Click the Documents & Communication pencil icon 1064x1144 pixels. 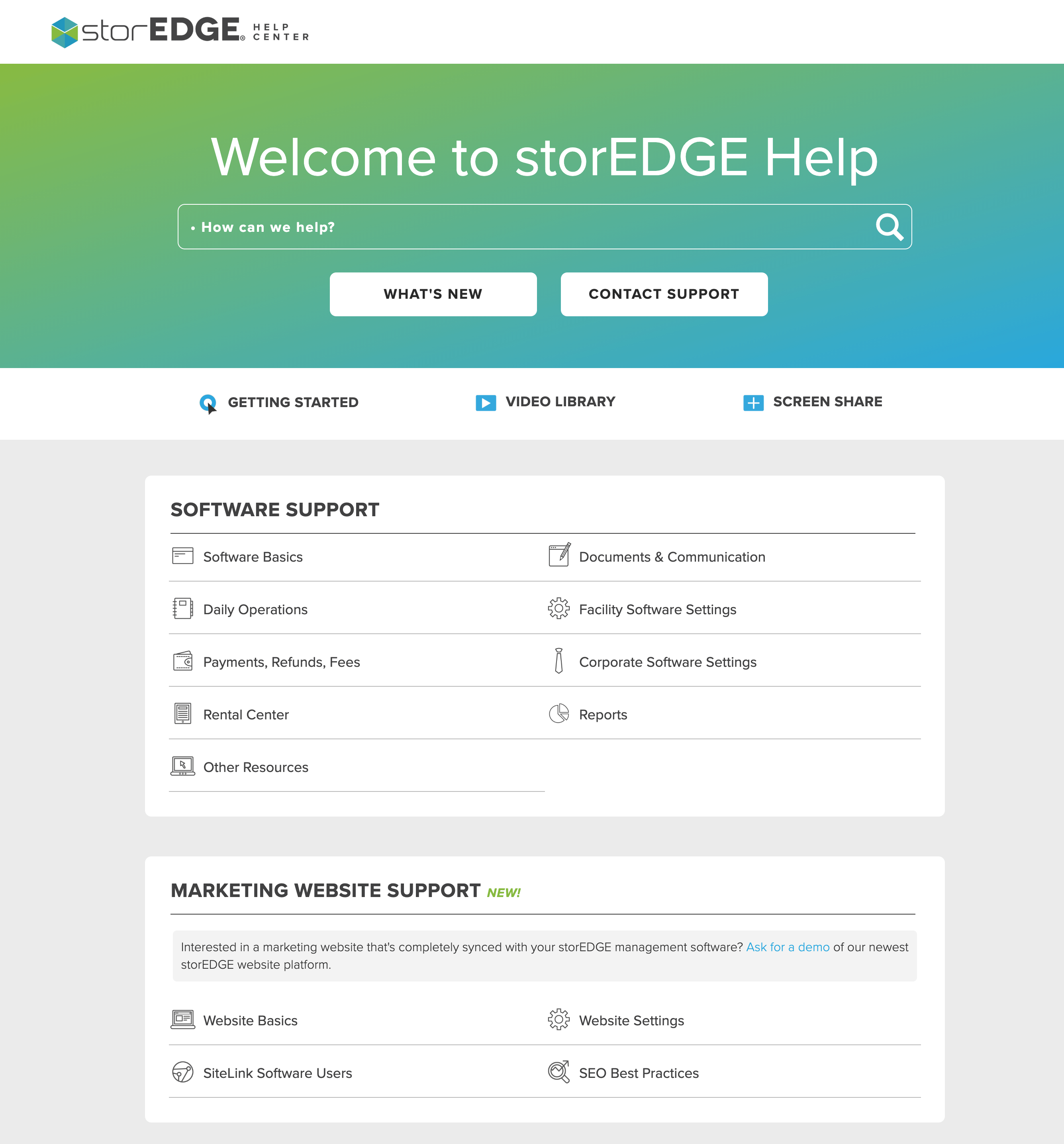(559, 555)
